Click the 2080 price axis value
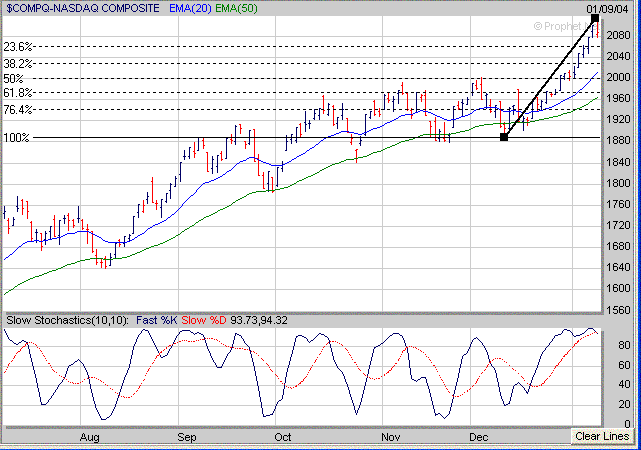The height and width of the screenshot is (450, 641). click(x=619, y=35)
